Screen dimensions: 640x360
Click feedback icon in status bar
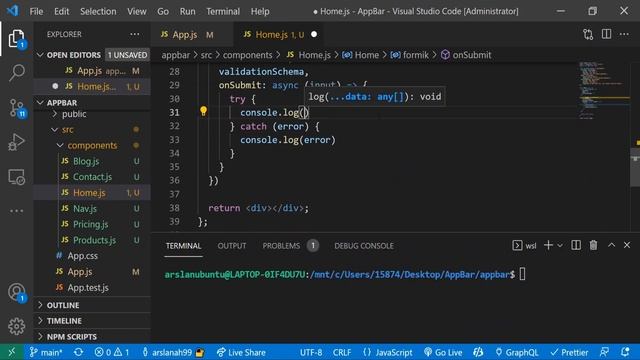coord(604,352)
